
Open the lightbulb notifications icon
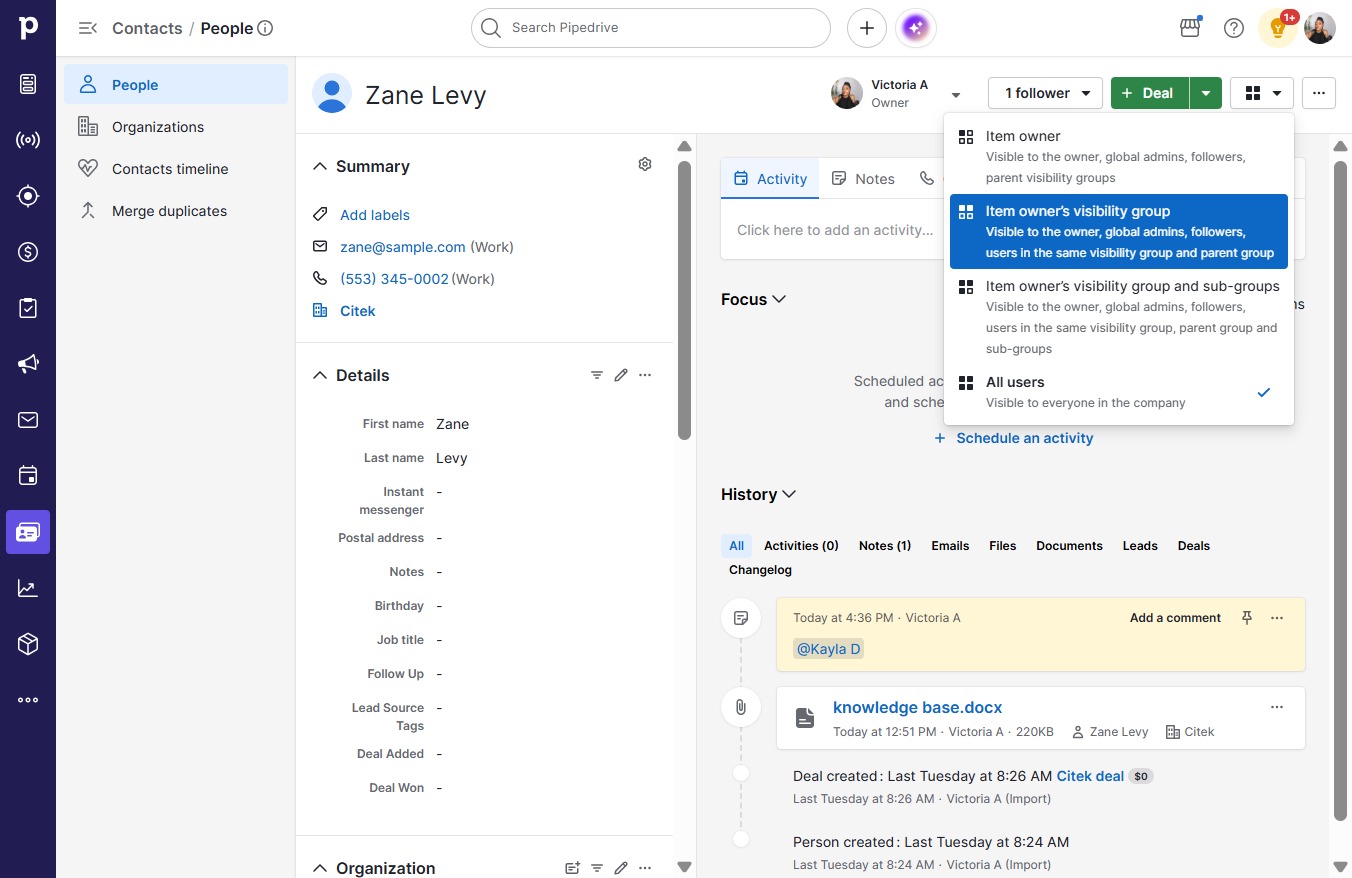pyautogui.click(x=1278, y=28)
